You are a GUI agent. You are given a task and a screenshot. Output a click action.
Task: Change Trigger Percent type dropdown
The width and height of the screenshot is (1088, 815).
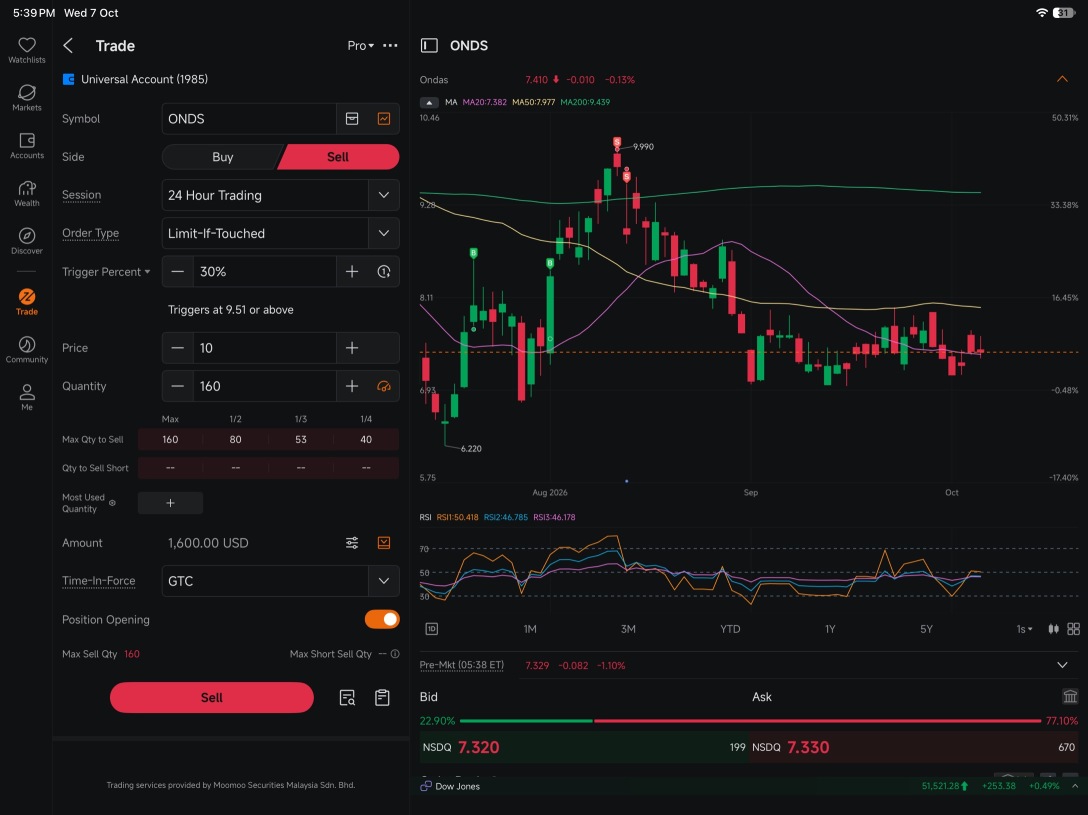106,272
